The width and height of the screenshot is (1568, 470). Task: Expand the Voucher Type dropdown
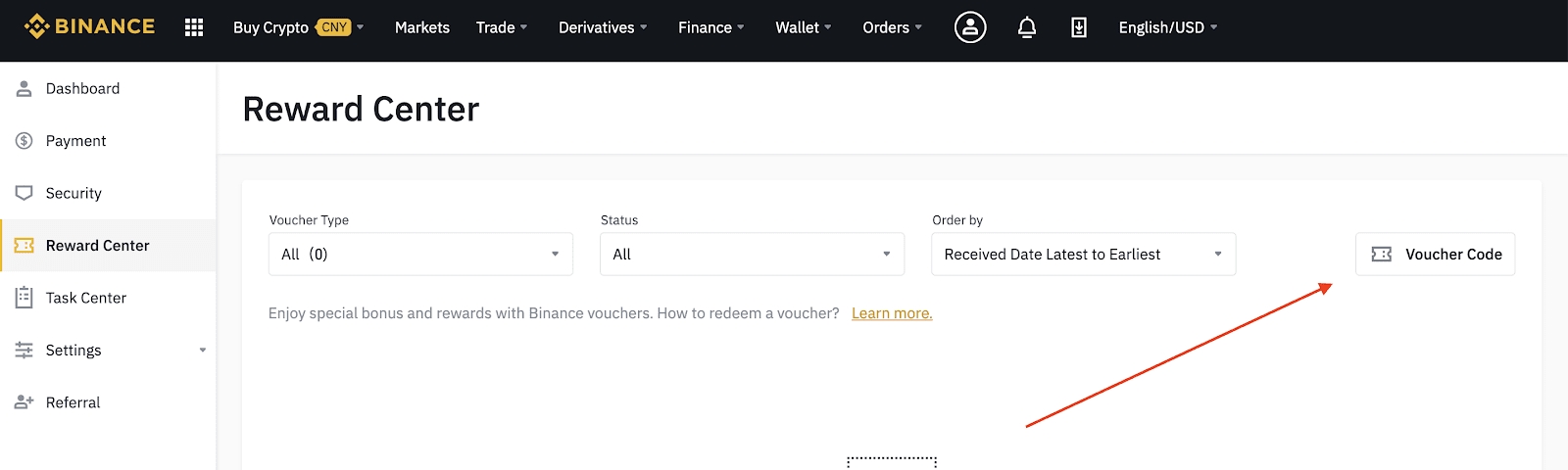[x=420, y=254]
